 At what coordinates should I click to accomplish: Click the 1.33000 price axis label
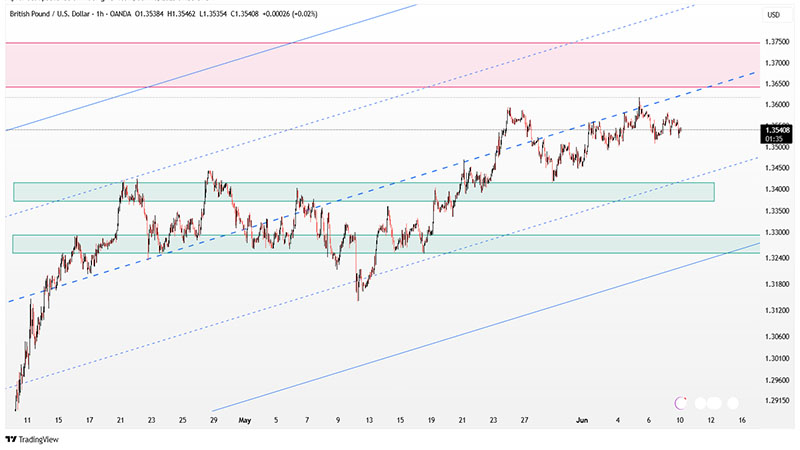(777, 232)
